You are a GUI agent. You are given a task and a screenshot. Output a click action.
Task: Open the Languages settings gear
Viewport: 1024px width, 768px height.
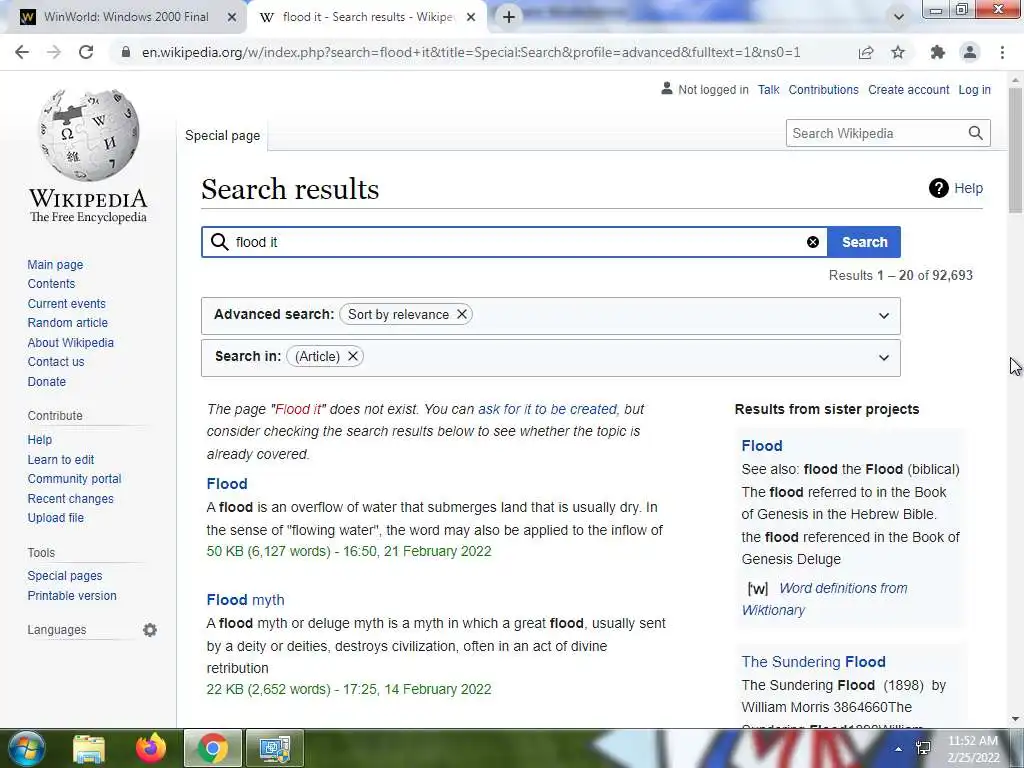click(x=150, y=630)
